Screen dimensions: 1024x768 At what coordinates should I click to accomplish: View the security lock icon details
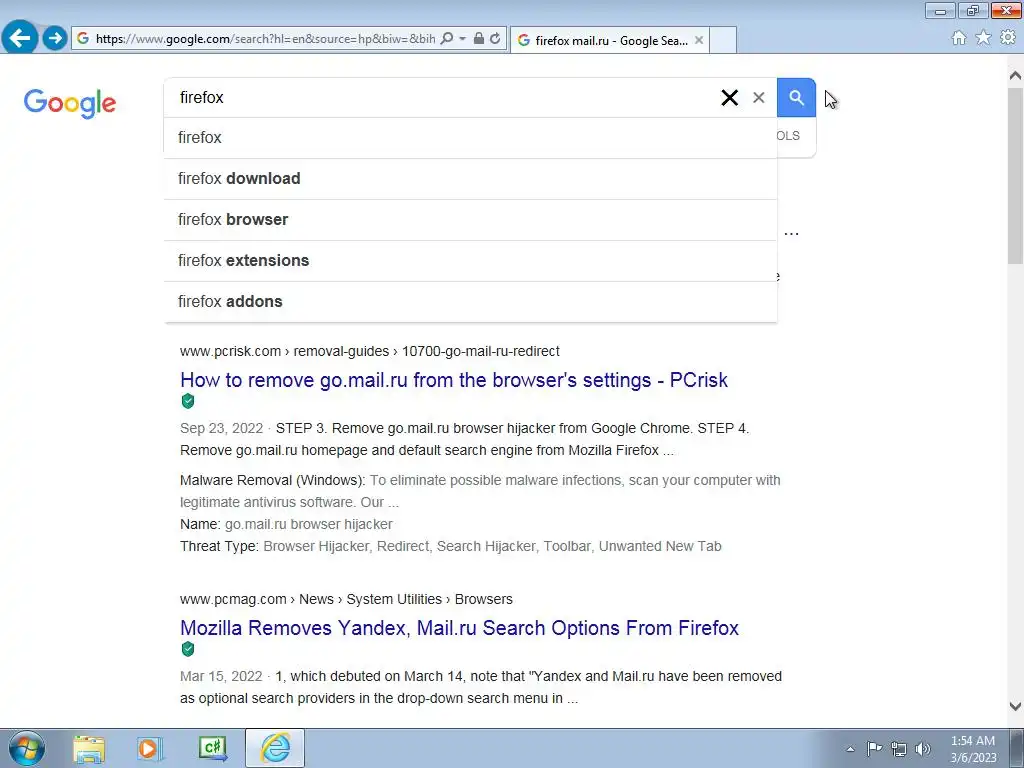click(x=479, y=39)
